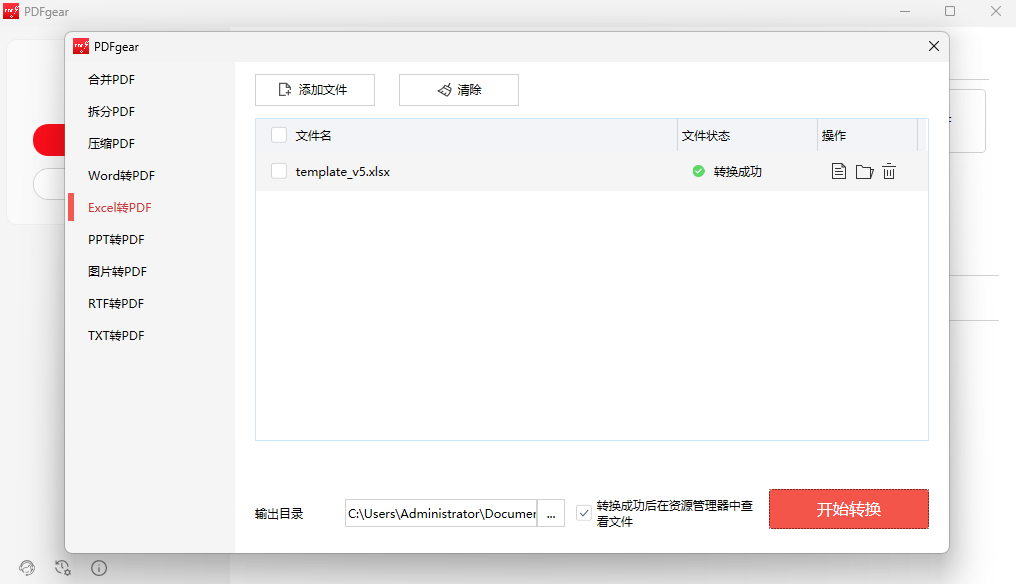Viewport: 1016px width, 584px height.
Task: Open output folder icon for template_v5.xlsx
Action: [x=863, y=171]
